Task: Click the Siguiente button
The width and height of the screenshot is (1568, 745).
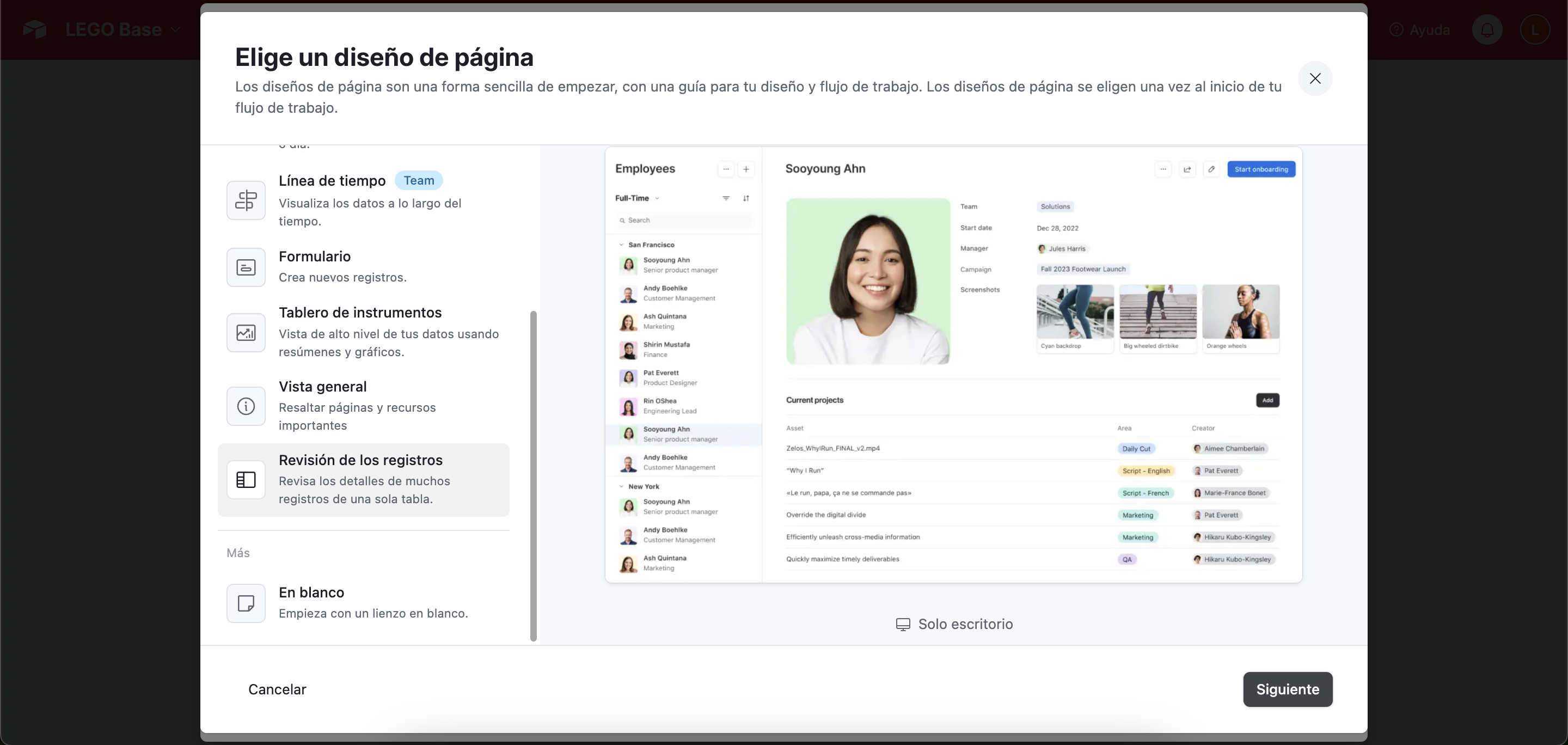Action: 1288,689
